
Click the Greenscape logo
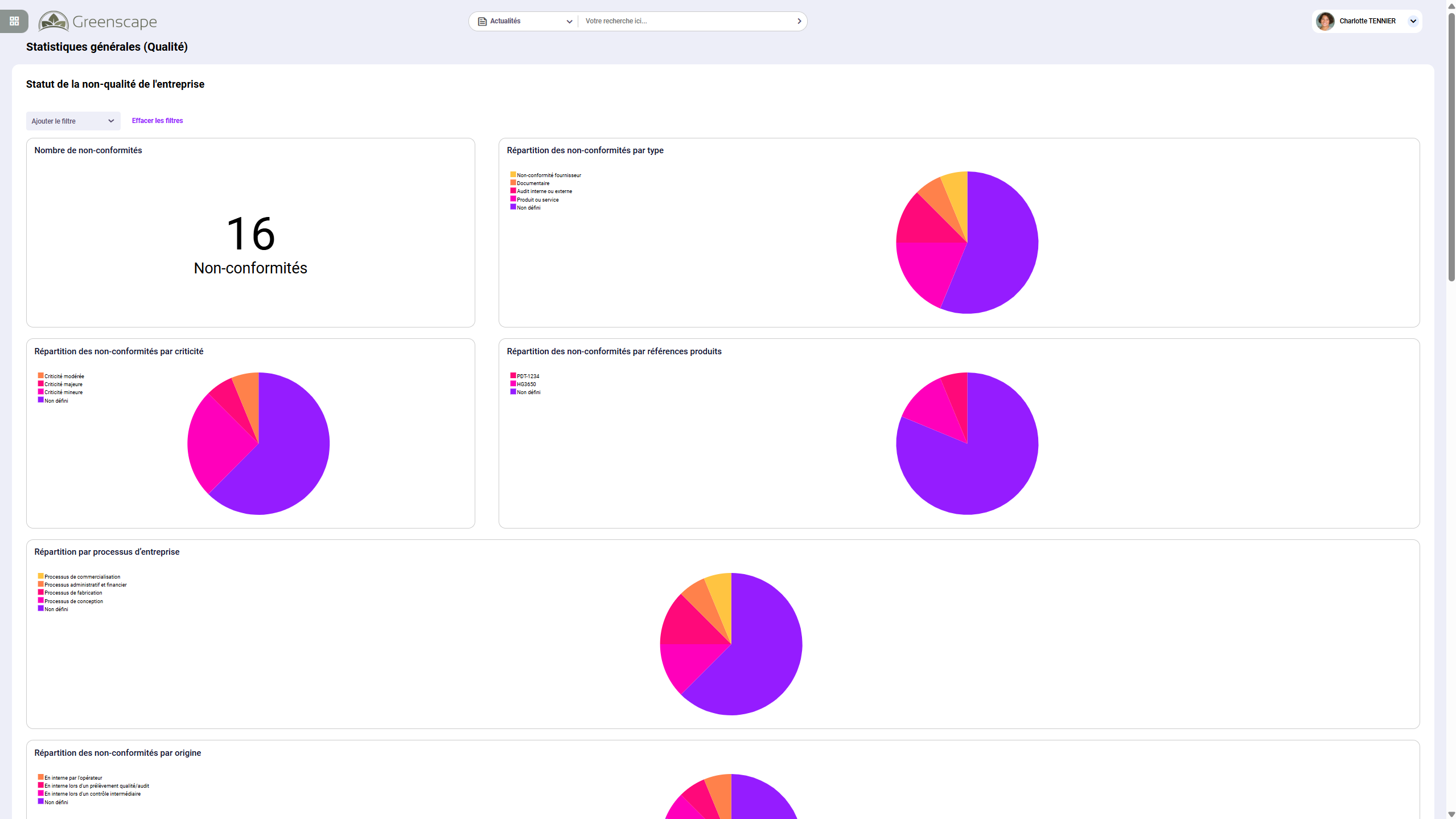tap(97, 22)
